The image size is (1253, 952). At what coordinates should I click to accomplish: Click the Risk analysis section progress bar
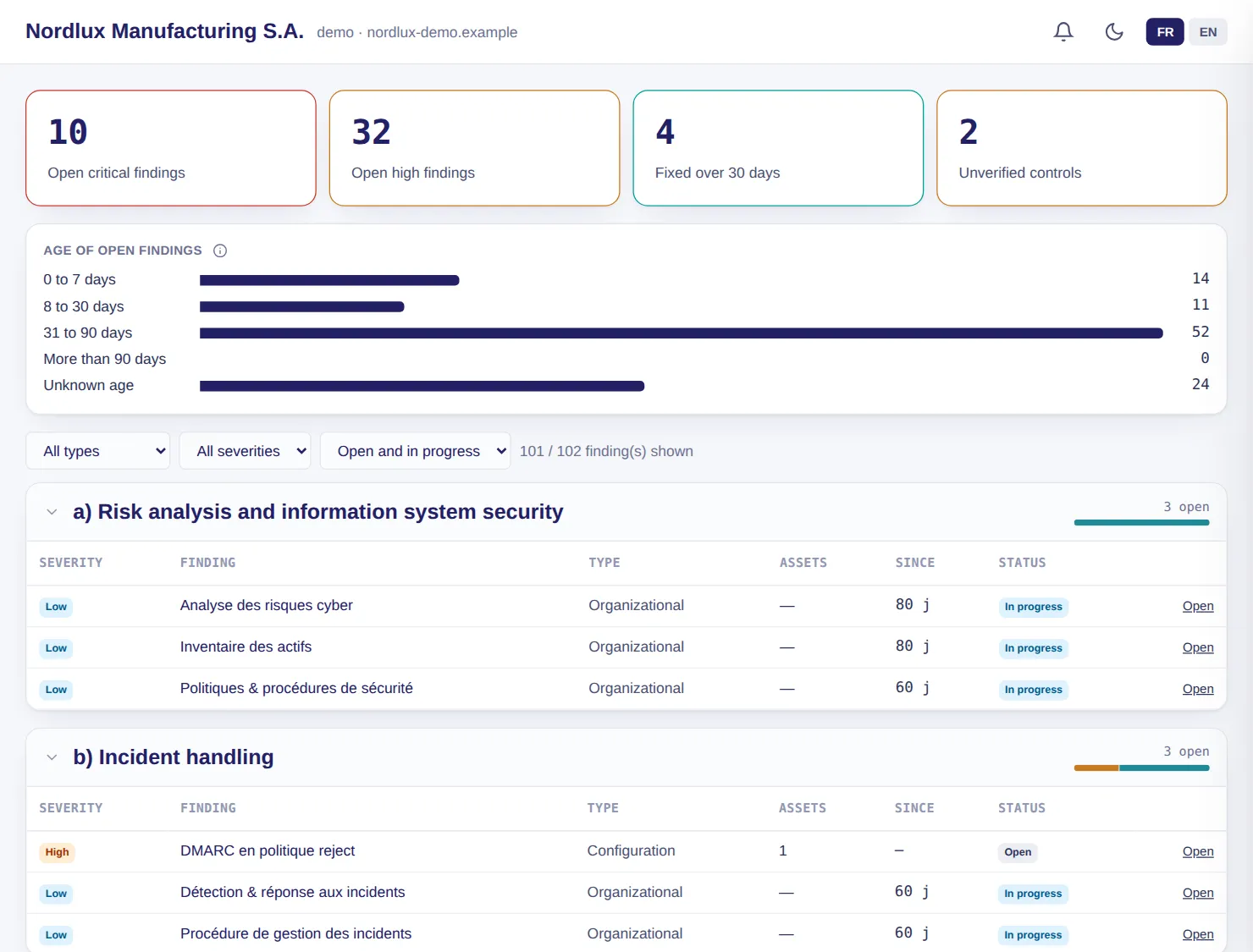[1141, 523]
